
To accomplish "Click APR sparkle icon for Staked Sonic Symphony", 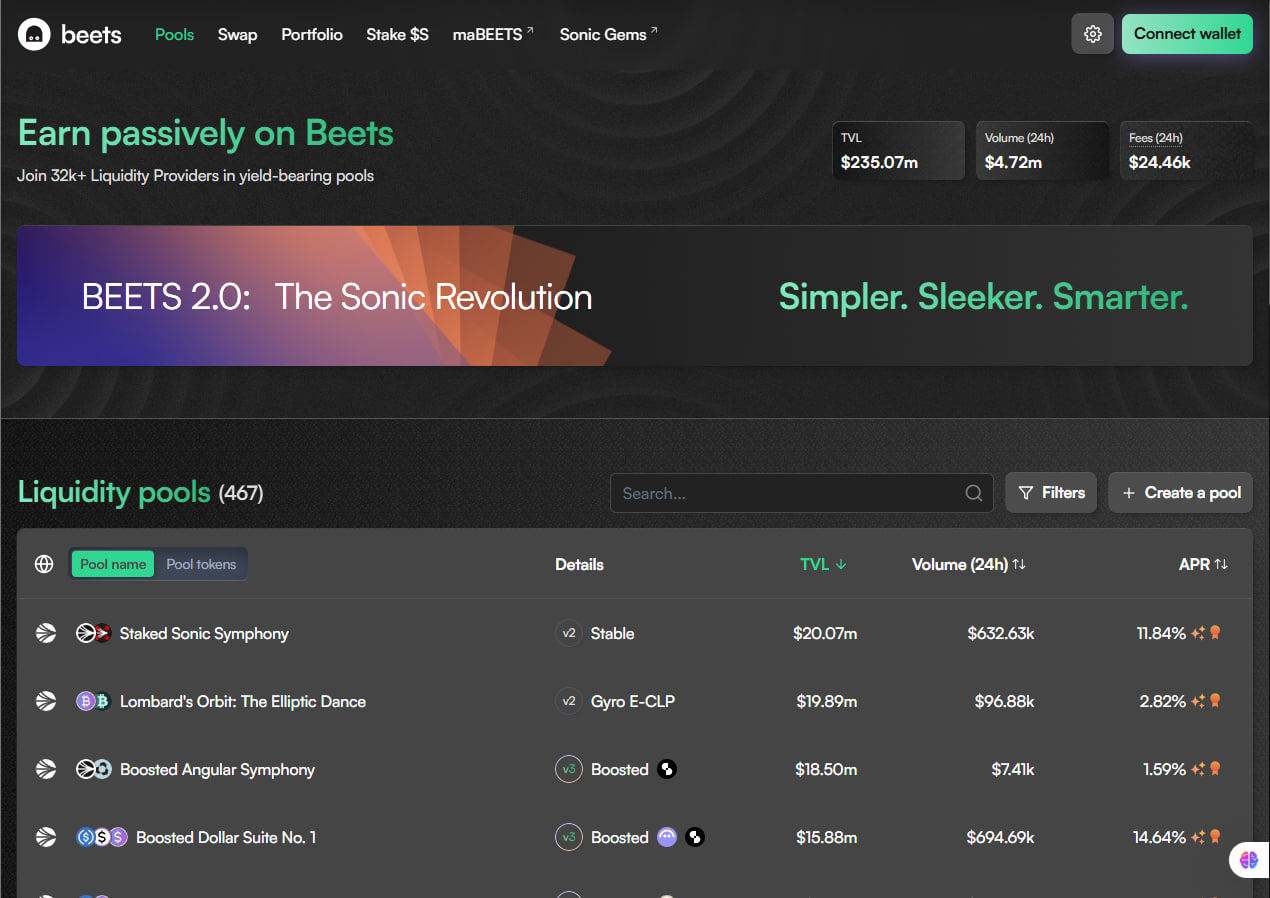I will coord(1197,633).
